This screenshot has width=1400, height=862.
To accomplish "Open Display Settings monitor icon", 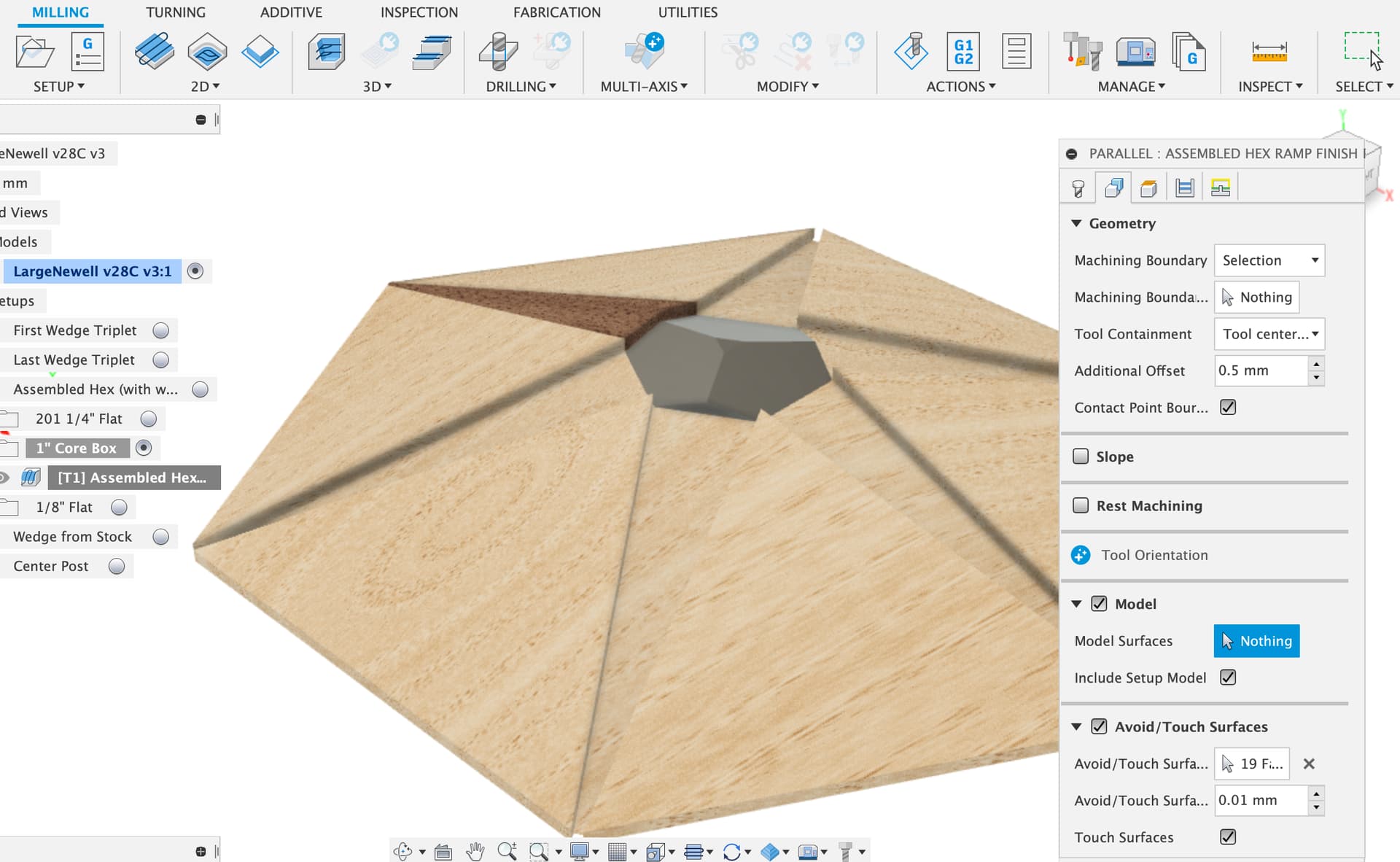I will 580,851.
